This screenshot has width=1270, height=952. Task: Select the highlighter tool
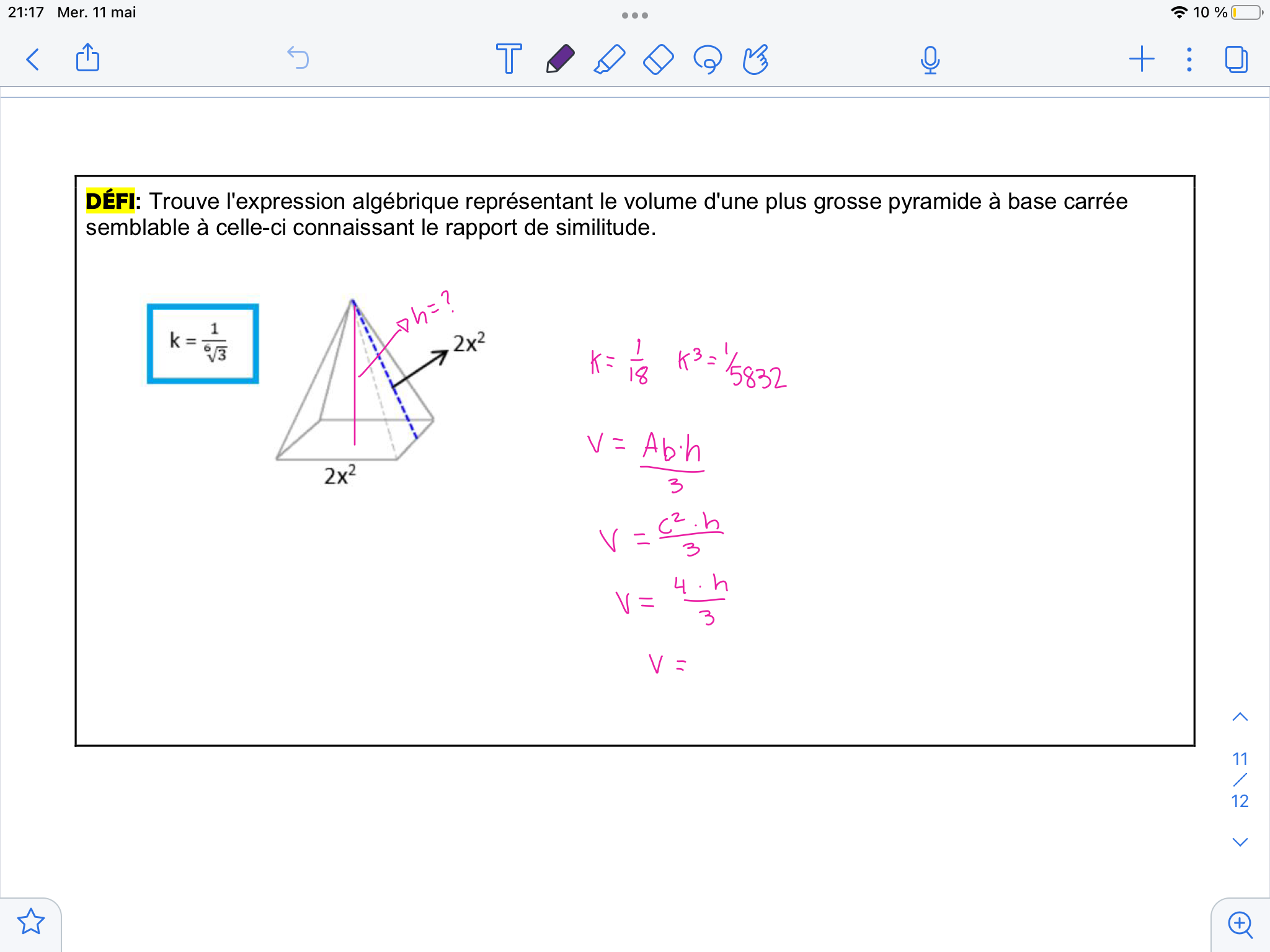[608, 59]
